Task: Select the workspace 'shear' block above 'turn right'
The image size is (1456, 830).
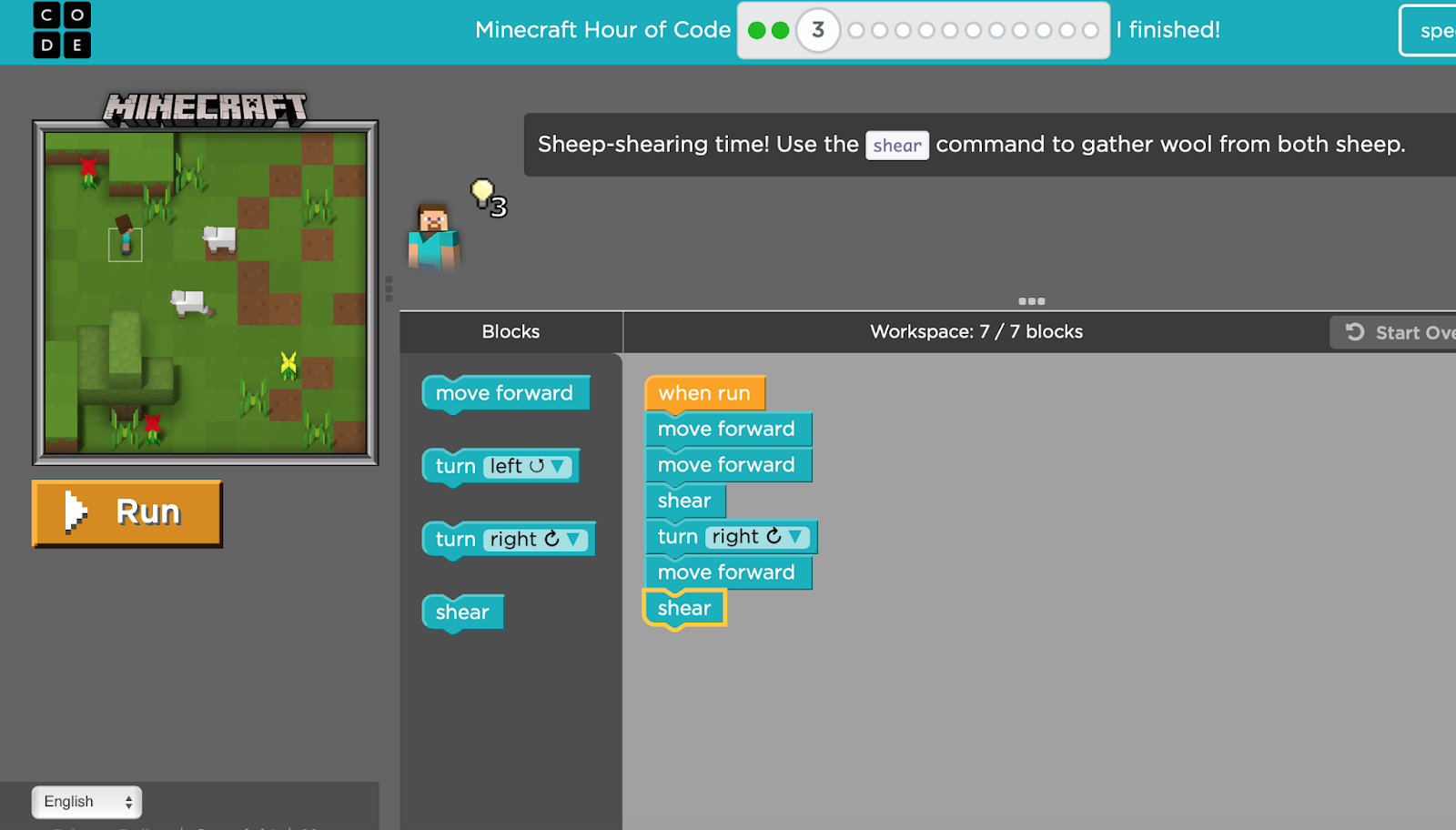Action: (684, 501)
